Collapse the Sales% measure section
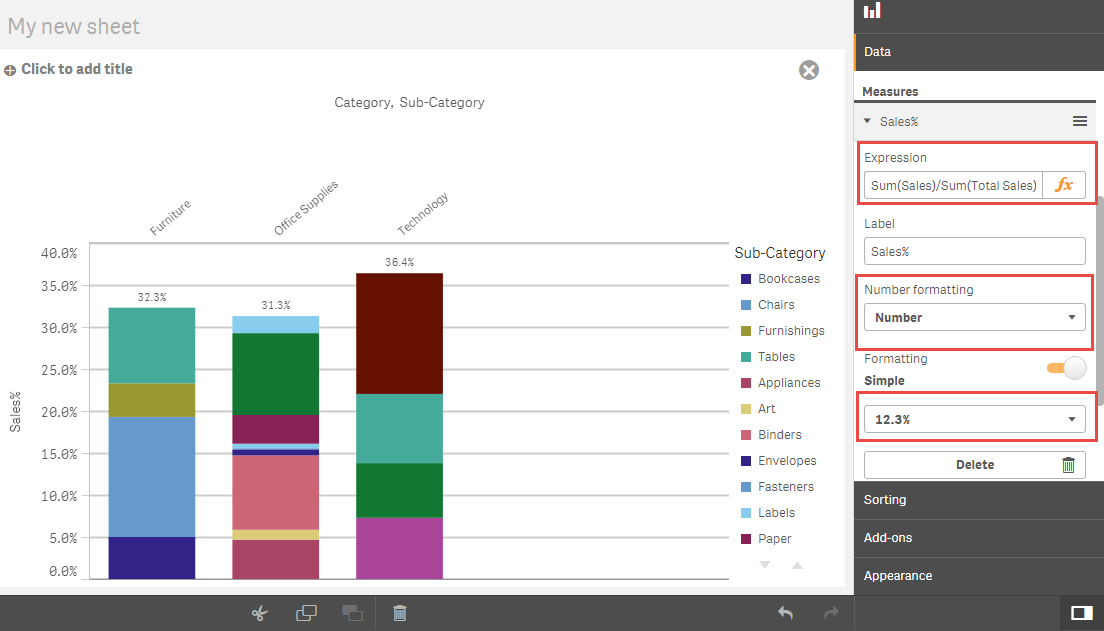This screenshot has width=1104, height=631. coord(868,121)
